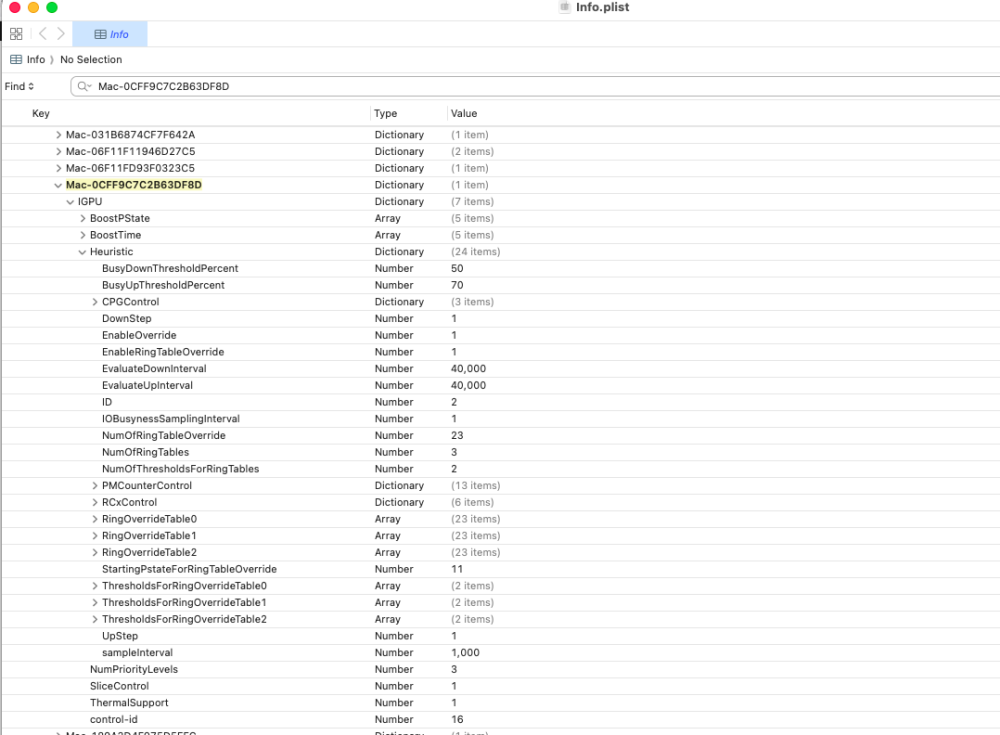Viewport: 1000px width, 735px height.
Task: Select the NumOfRingTables key
Action: point(145,452)
